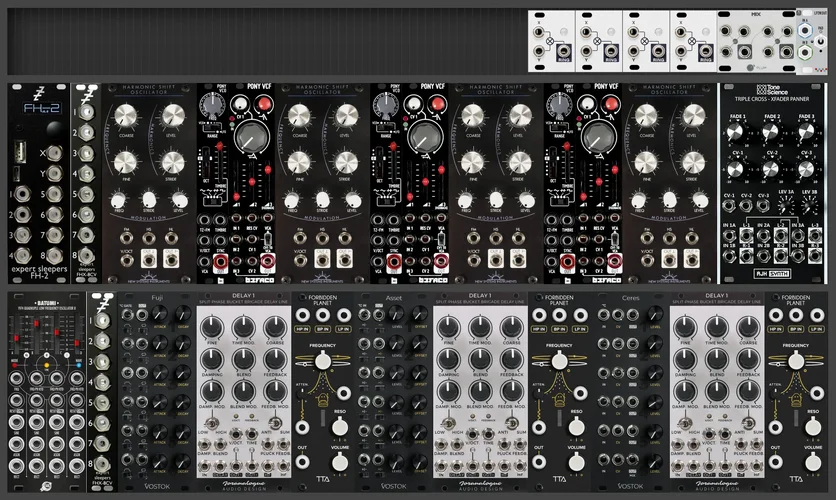Click X input jack on first Ring module

[538, 31]
